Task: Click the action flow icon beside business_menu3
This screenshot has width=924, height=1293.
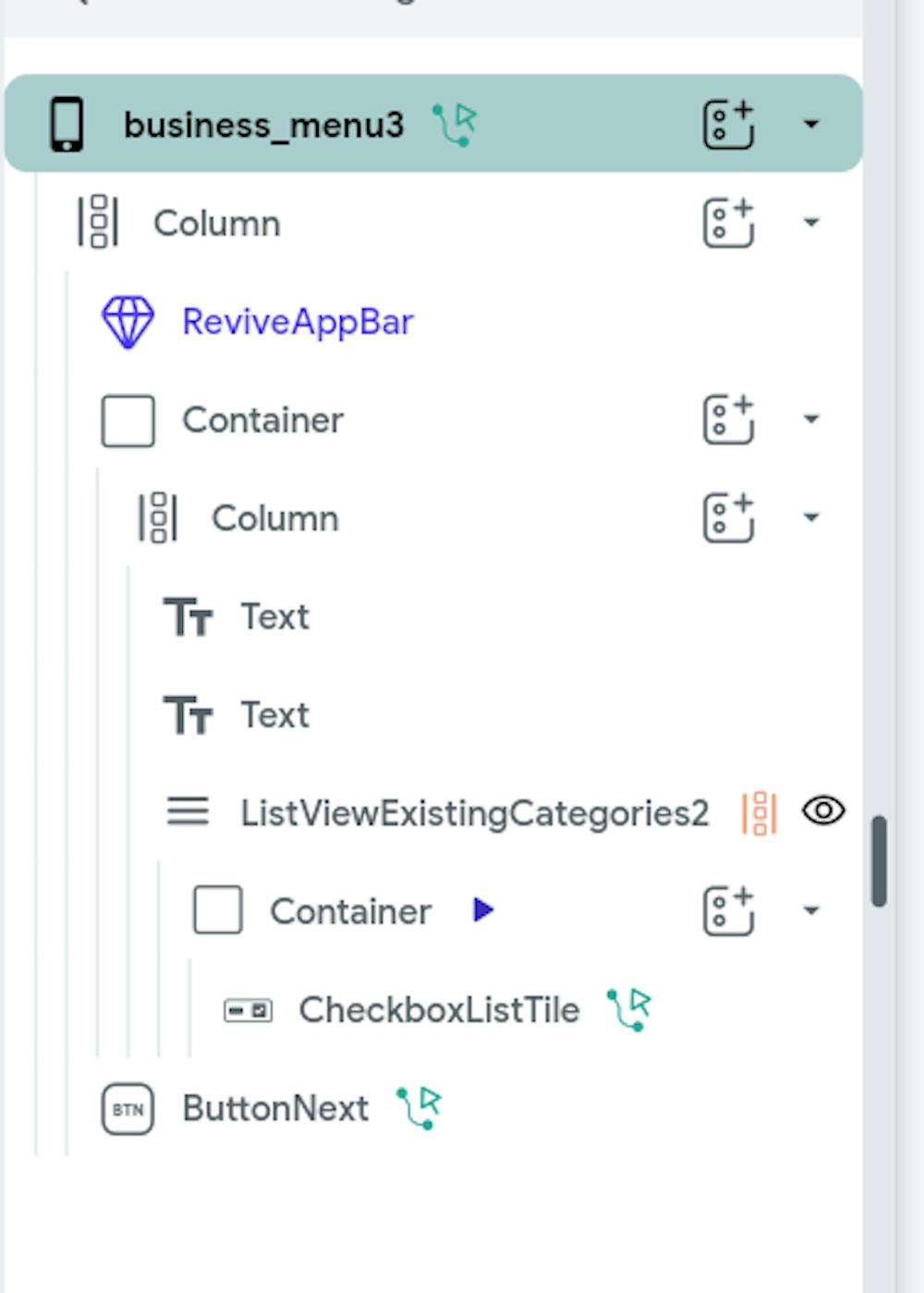Action: (455, 124)
